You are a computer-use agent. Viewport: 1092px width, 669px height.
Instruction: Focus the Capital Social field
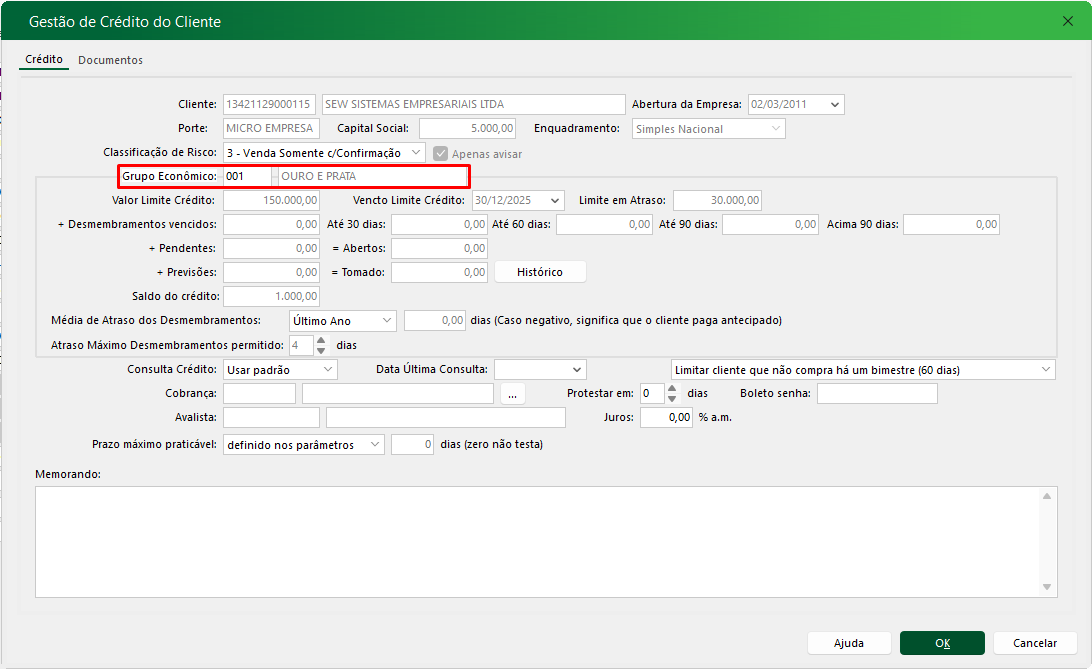click(467, 129)
